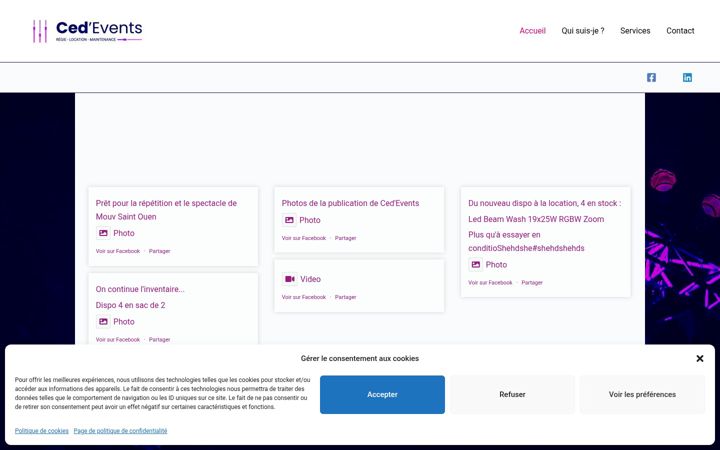
Task: Open the Ced'Events logo homepage link
Action: point(87,31)
